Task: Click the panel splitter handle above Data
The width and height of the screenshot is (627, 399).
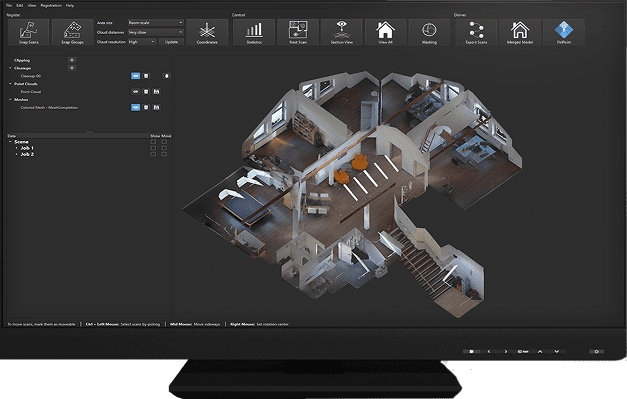Action: (x=90, y=132)
